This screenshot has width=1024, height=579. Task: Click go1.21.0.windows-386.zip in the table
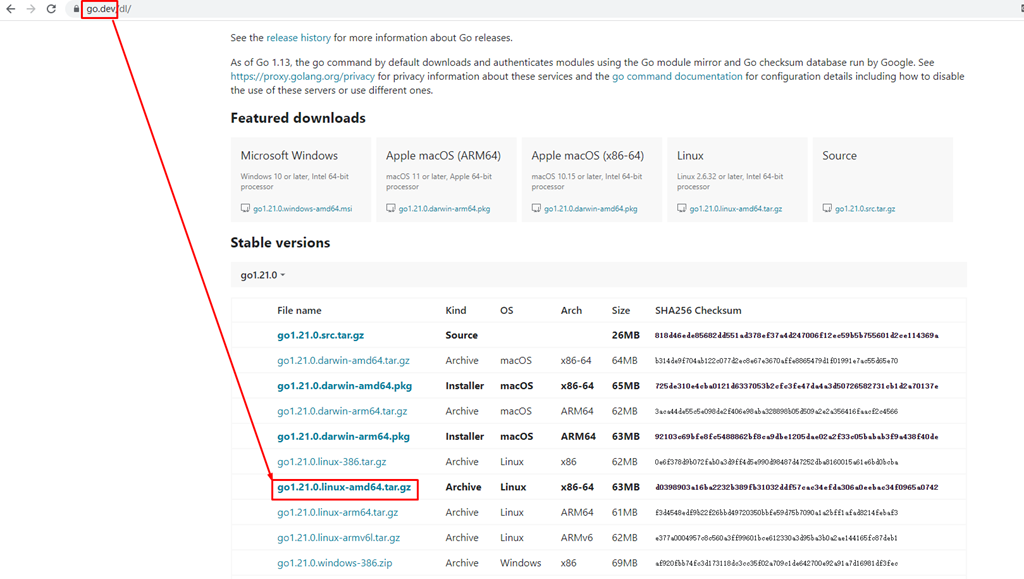point(334,563)
